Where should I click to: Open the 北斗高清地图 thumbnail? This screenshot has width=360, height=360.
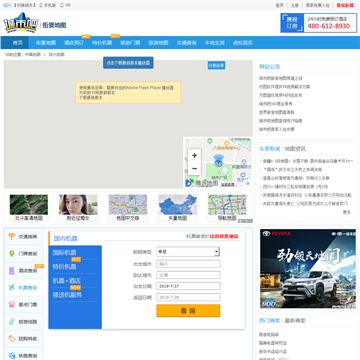(x=29, y=208)
